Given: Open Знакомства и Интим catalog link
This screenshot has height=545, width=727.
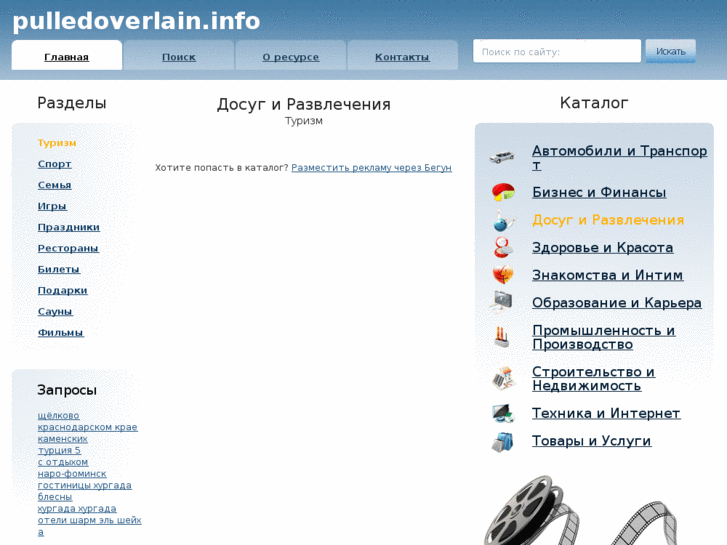Looking at the screenshot, I should click(x=607, y=275).
